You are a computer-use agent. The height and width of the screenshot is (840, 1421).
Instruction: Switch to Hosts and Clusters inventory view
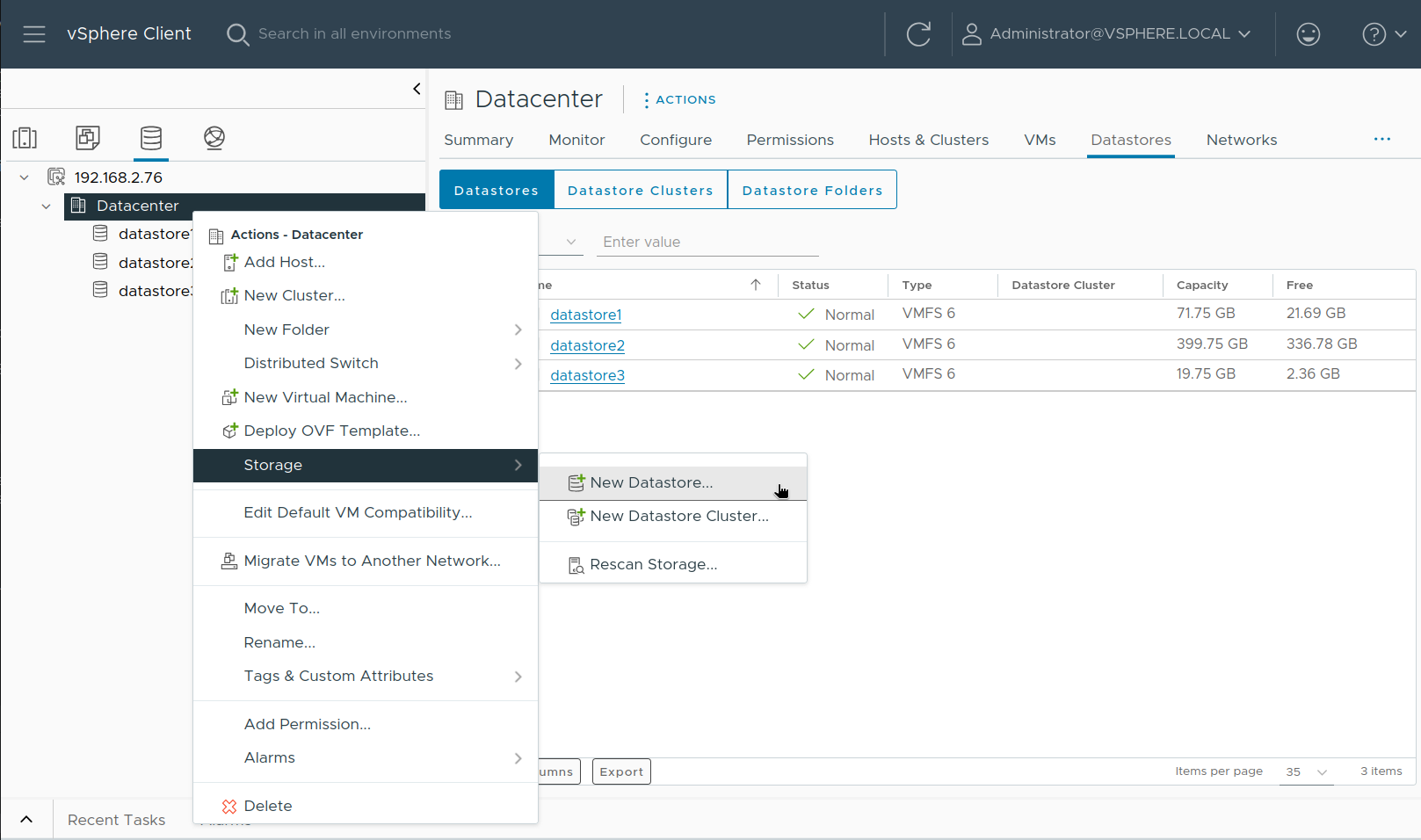point(25,138)
